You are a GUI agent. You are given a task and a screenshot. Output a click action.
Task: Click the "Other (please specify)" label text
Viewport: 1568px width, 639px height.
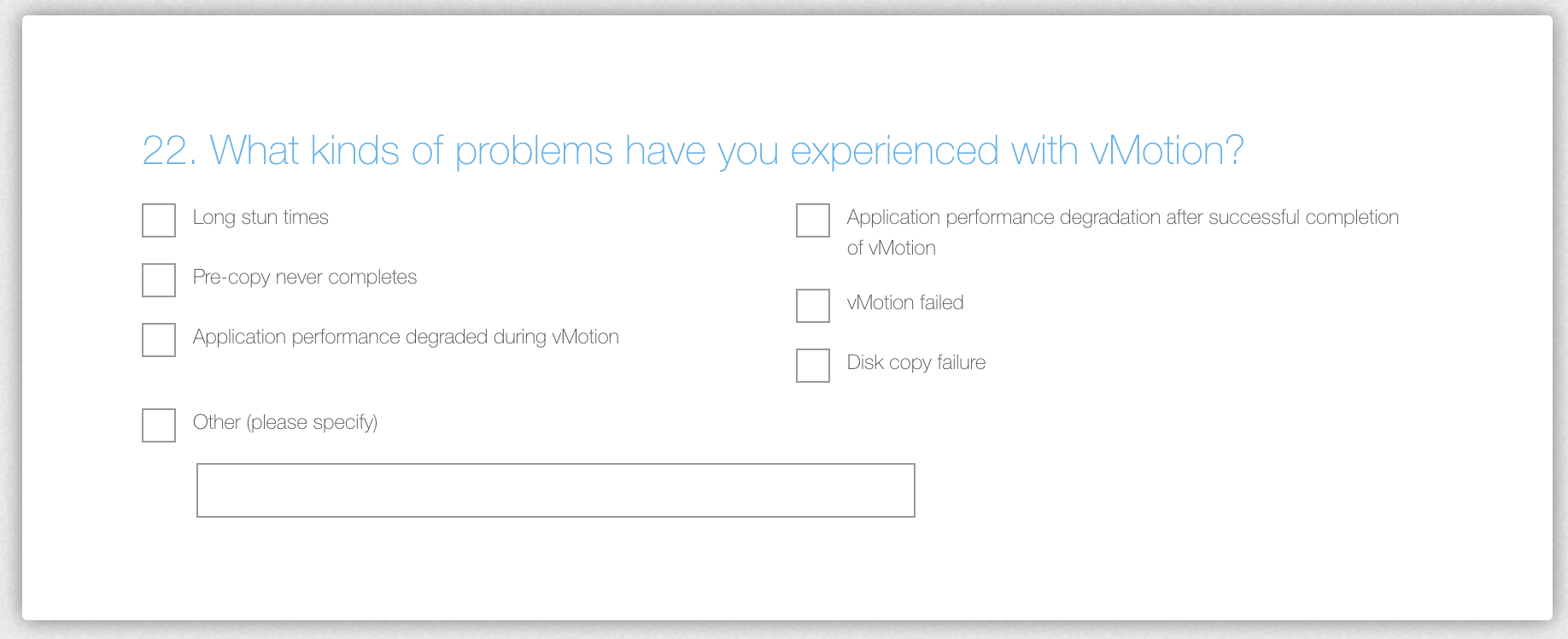coord(285,423)
